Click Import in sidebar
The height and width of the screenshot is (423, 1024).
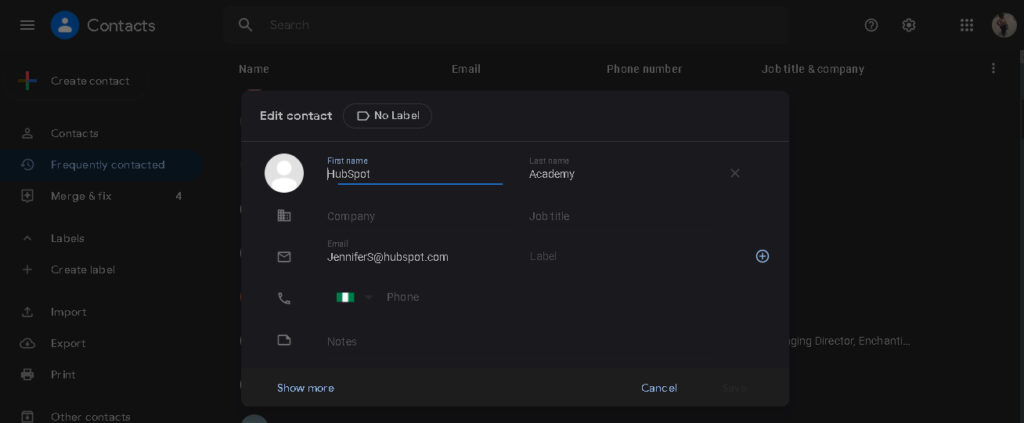tap(68, 312)
